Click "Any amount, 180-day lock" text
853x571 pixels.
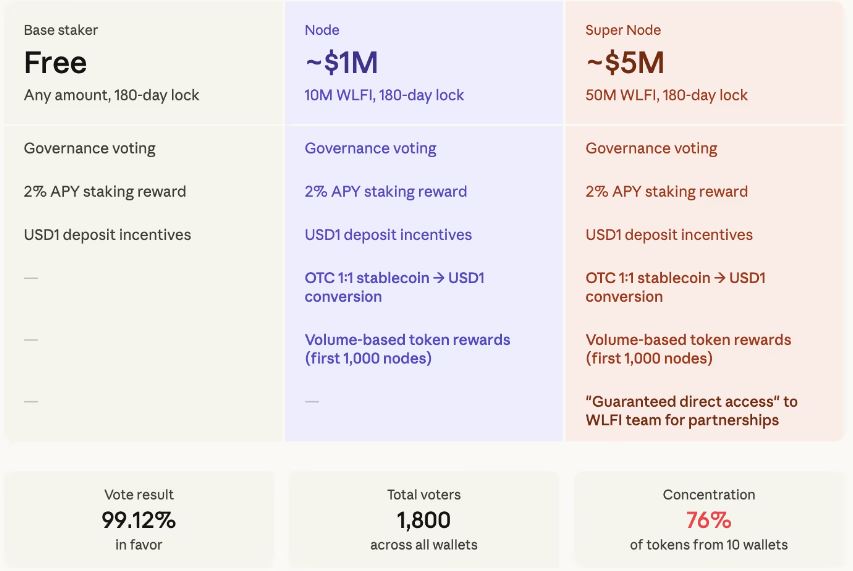click(111, 95)
